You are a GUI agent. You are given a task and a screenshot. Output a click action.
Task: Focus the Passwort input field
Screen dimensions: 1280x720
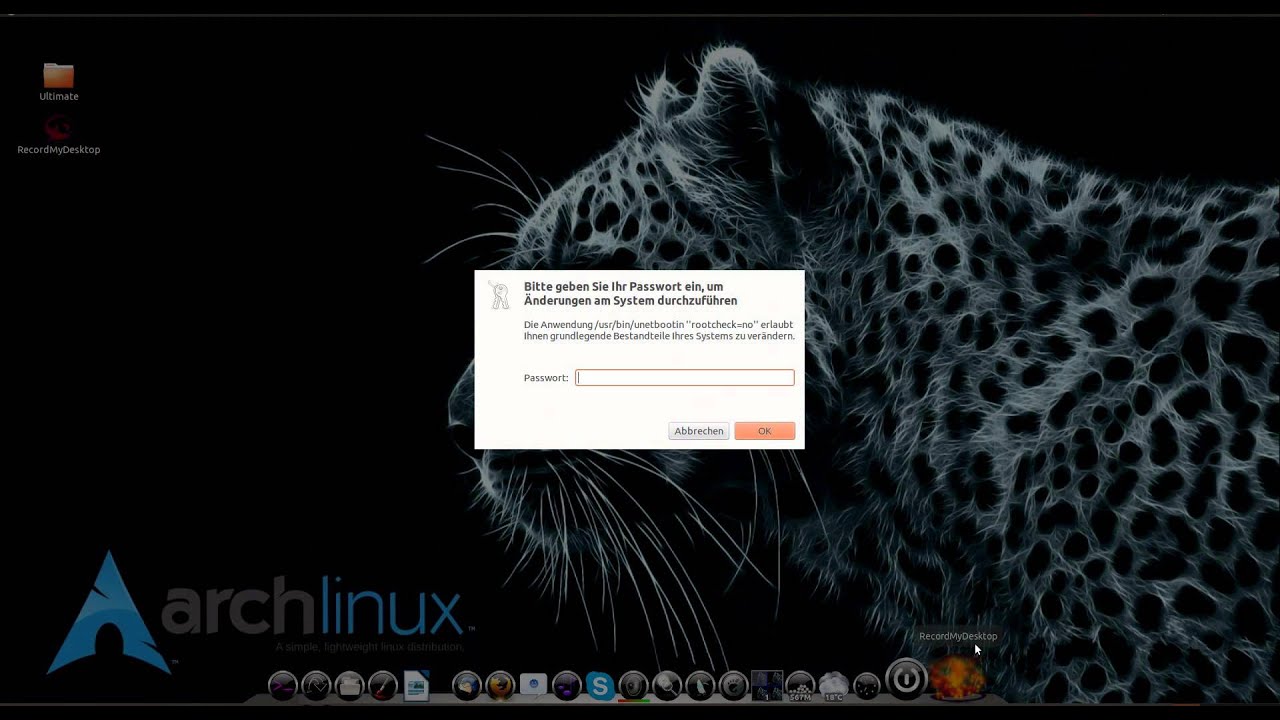685,377
